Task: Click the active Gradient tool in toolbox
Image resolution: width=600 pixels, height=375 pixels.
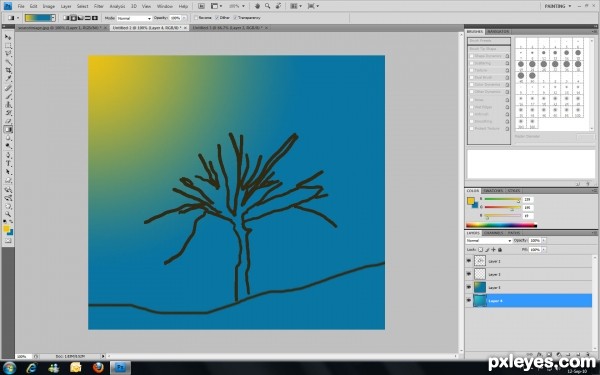Action: (x=8, y=130)
